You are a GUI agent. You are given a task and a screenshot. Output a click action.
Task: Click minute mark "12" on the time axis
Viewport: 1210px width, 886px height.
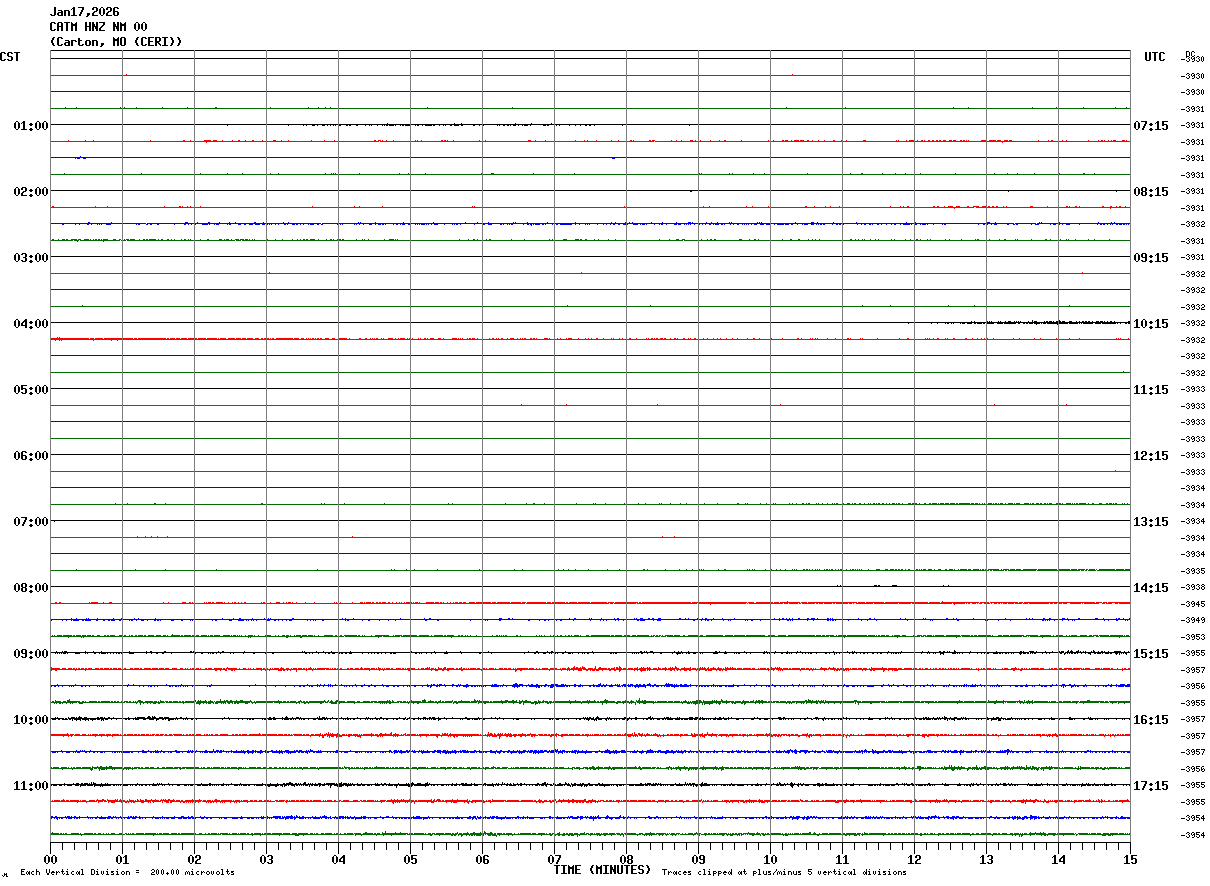pyautogui.click(x=914, y=859)
